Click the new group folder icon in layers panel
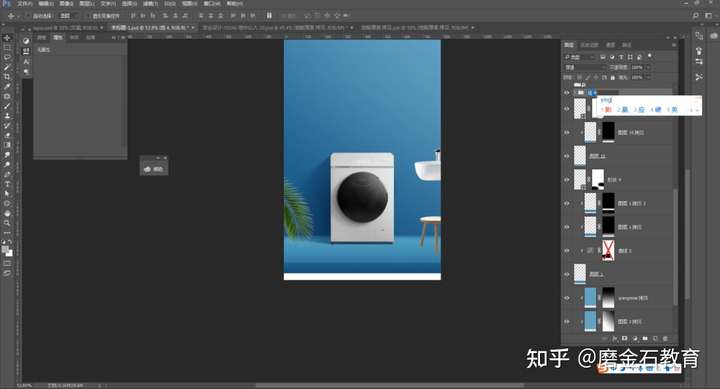This screenshot has width=720, height=389. [645, 338]
